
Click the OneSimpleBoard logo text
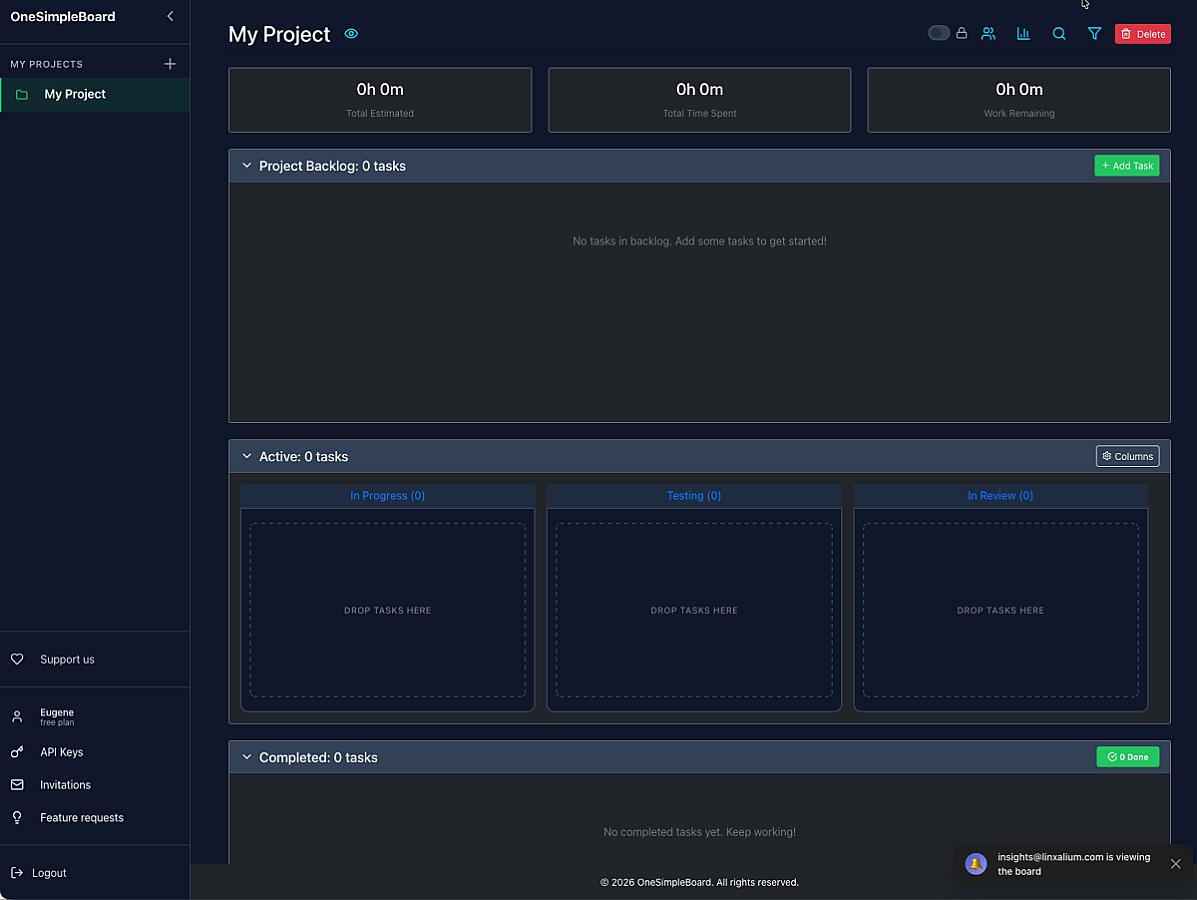63,17
